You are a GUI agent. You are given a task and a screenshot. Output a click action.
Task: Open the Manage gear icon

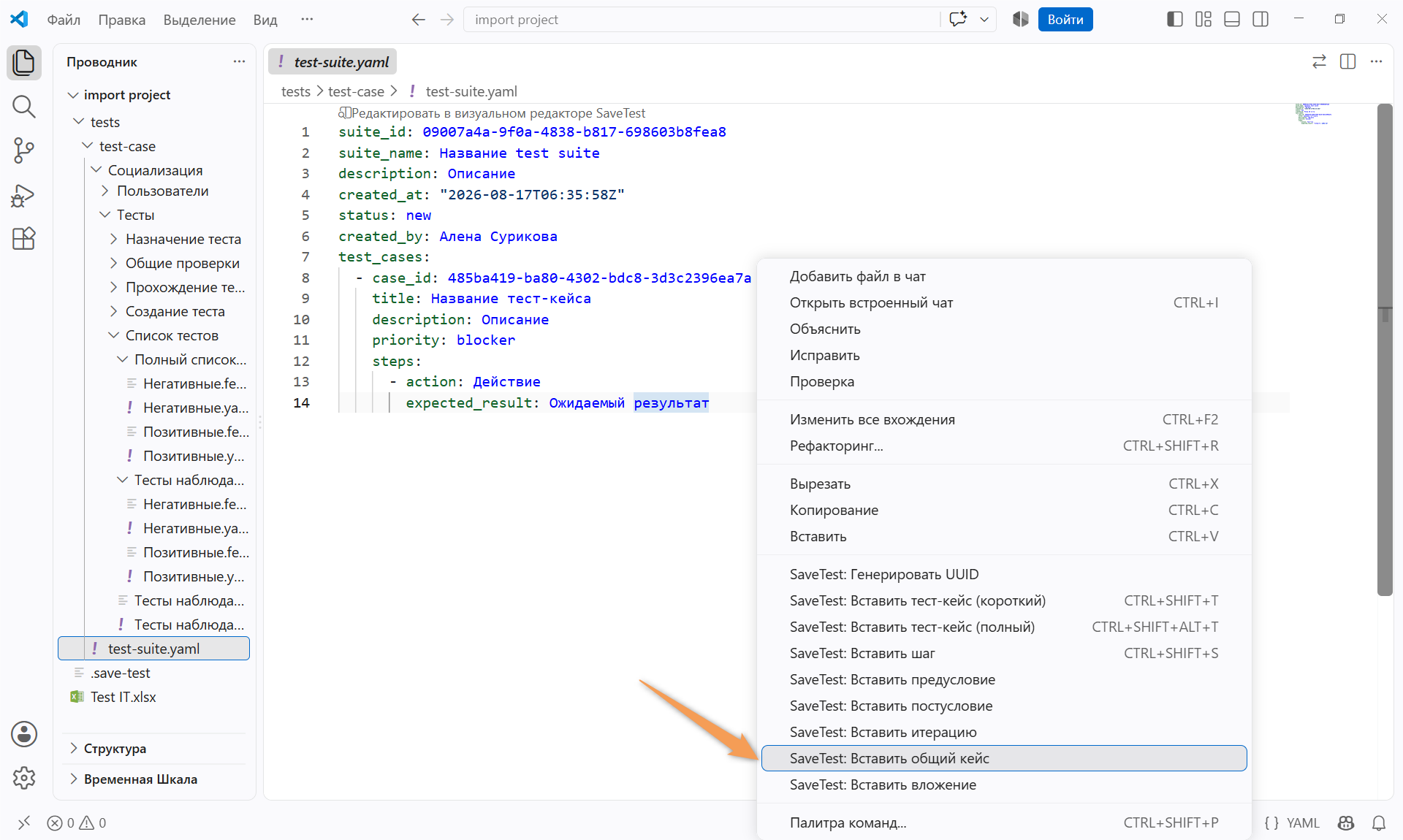pyautogui.click(x=23, y=778)
